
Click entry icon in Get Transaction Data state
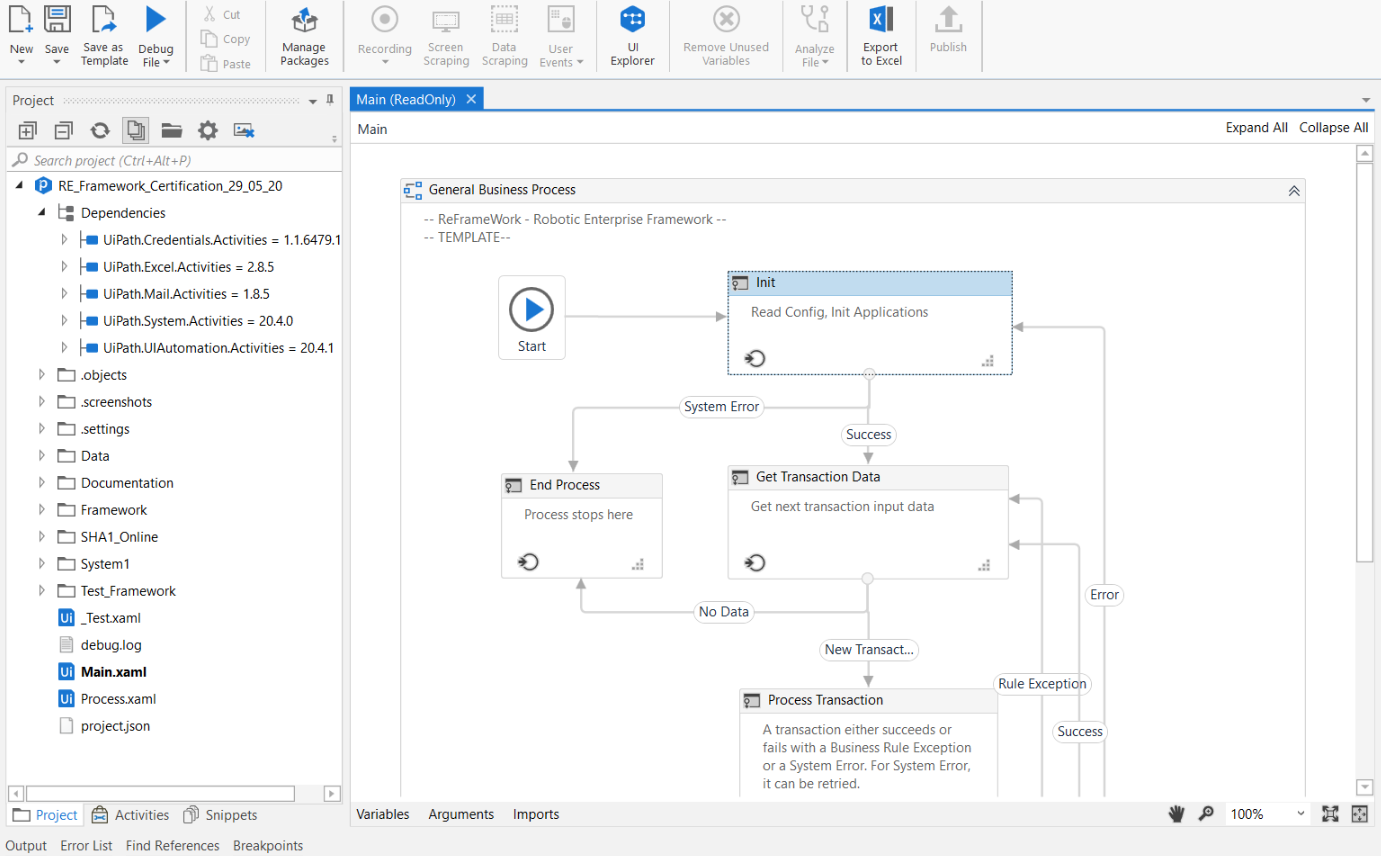[x=756, y=563]
